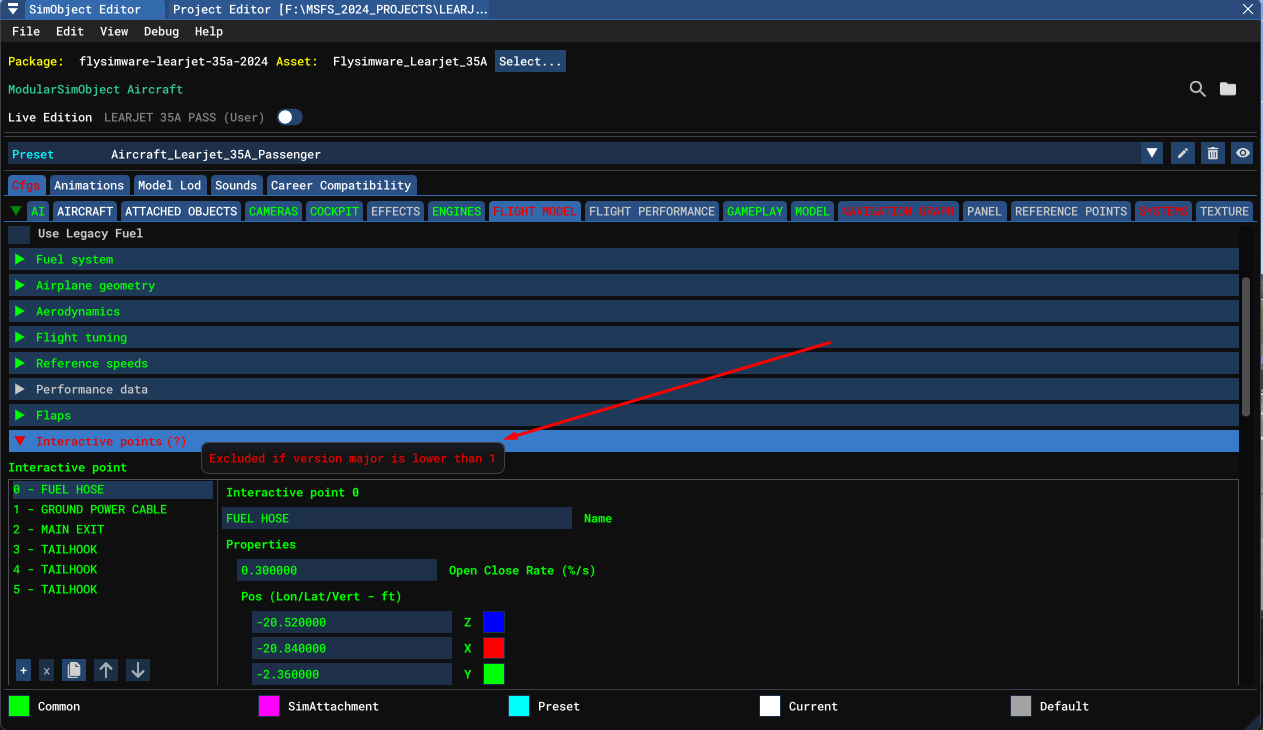Click the search magnifier icon
The image size is (1263, 730).
pyautogui.click(x=1197, y=89)
